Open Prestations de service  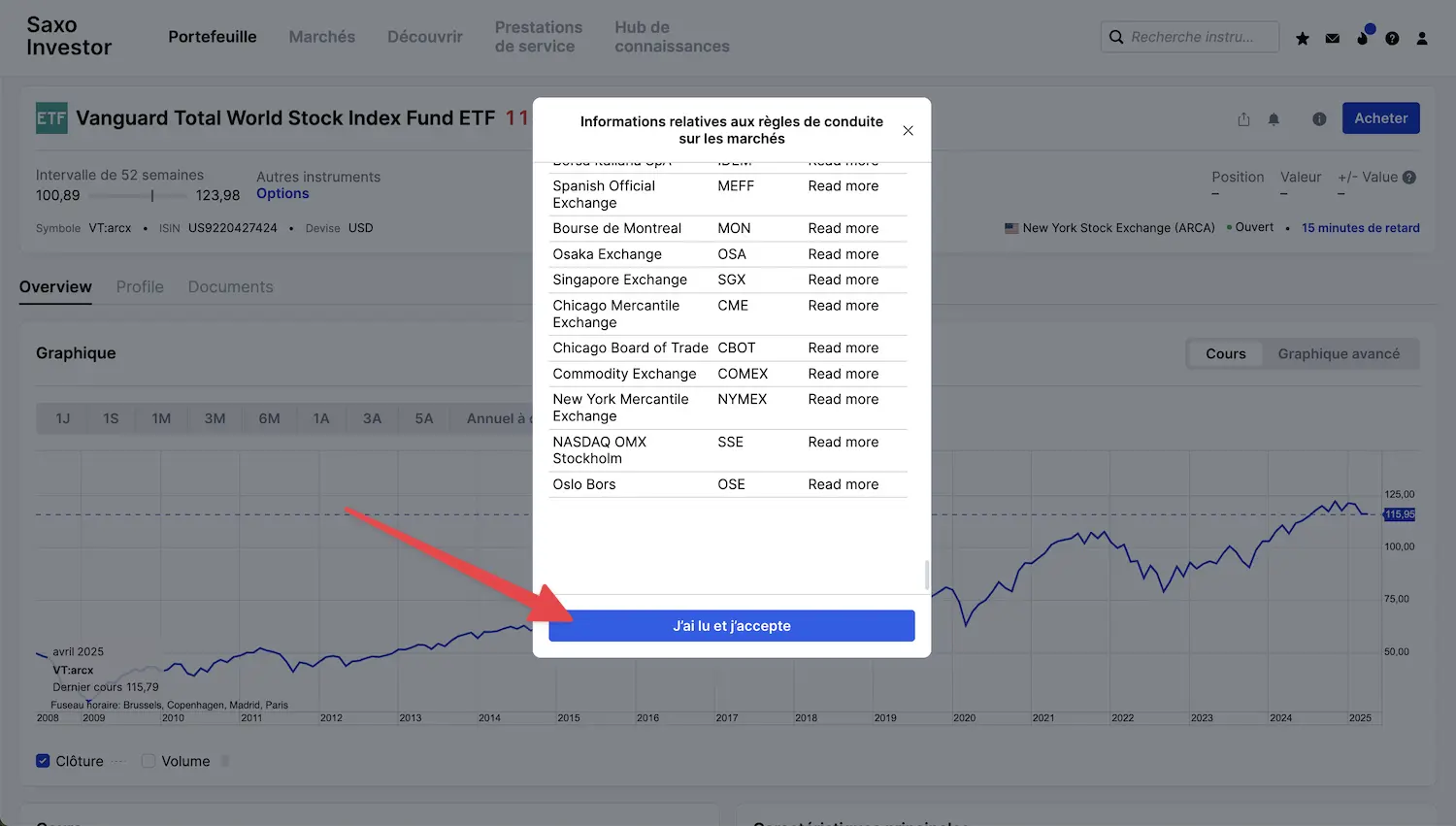(x=539, y=37)
